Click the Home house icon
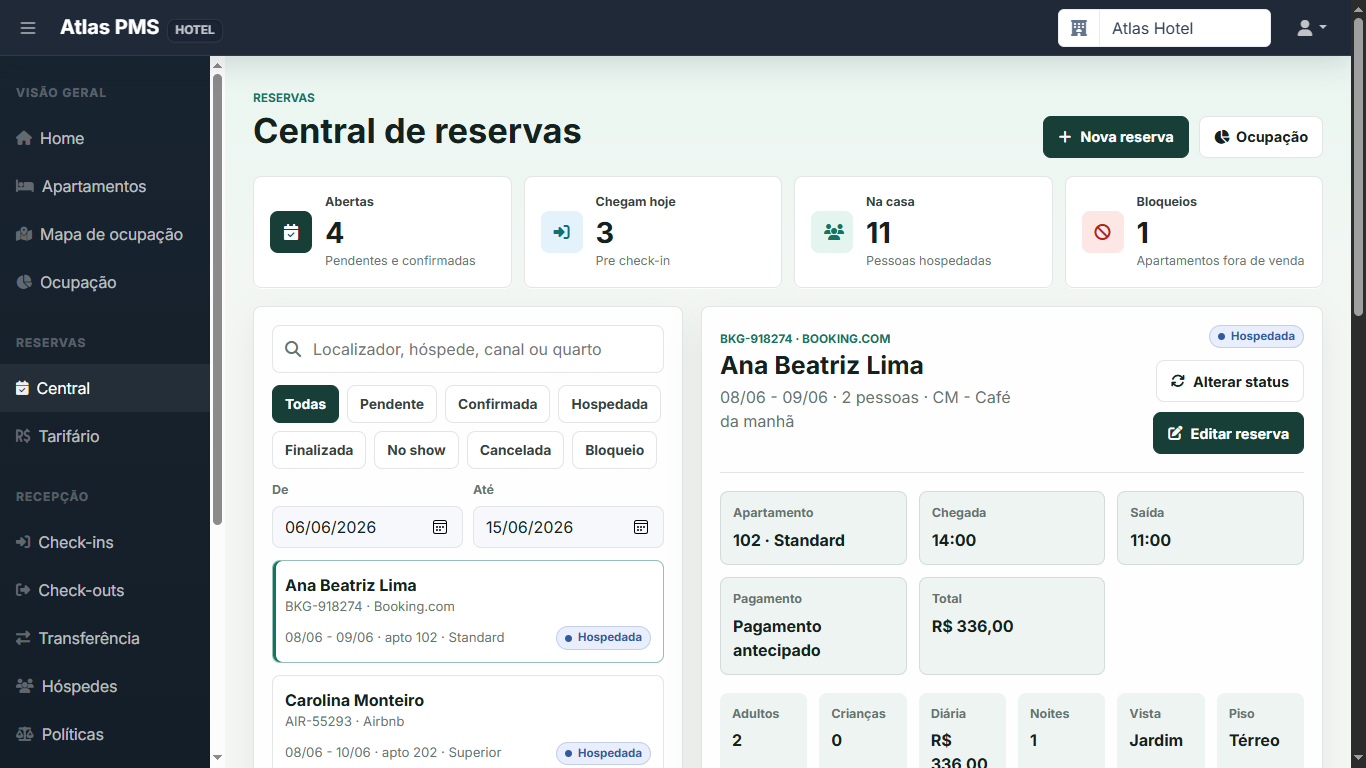Image resolution: width=1366 pixels, height=768 pixels. tap(24, 138)
